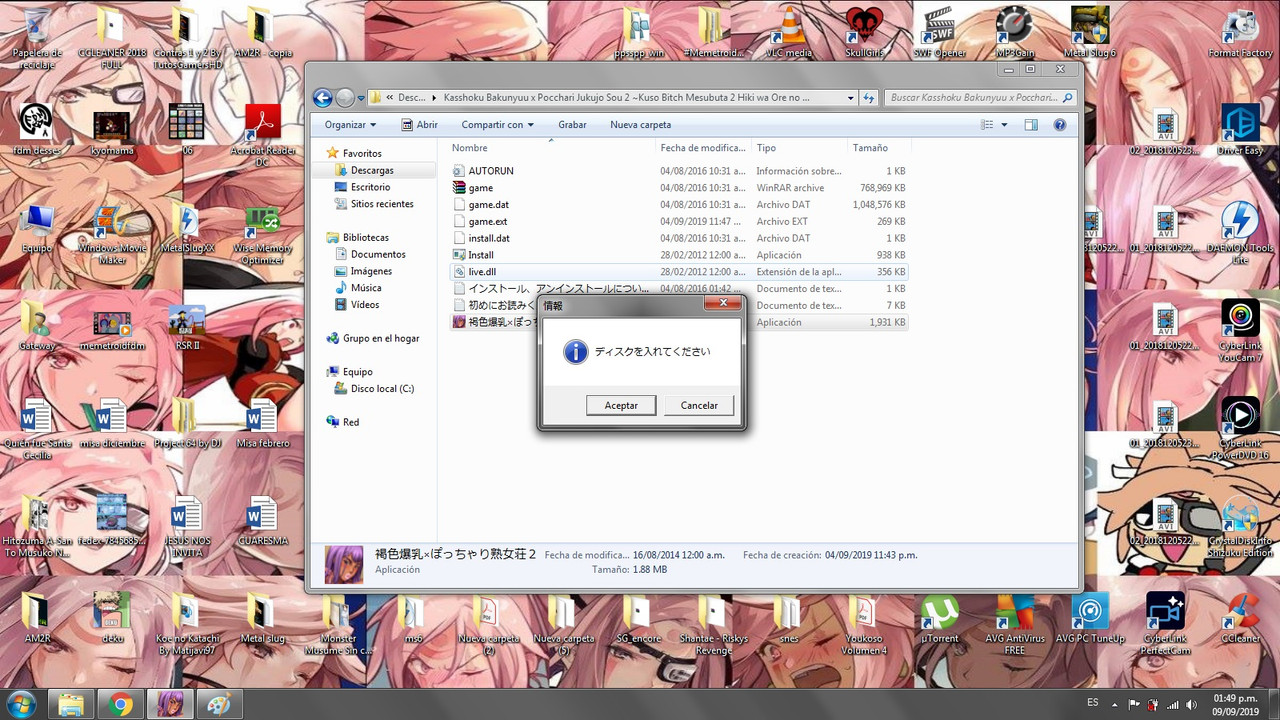
Task: Open Disco local (C:)
Action: click(382, 389)
